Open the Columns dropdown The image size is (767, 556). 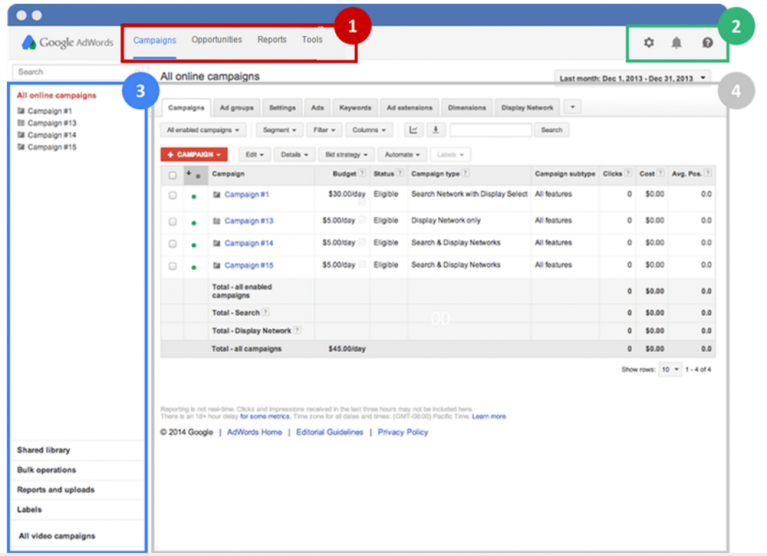(369, 130)
